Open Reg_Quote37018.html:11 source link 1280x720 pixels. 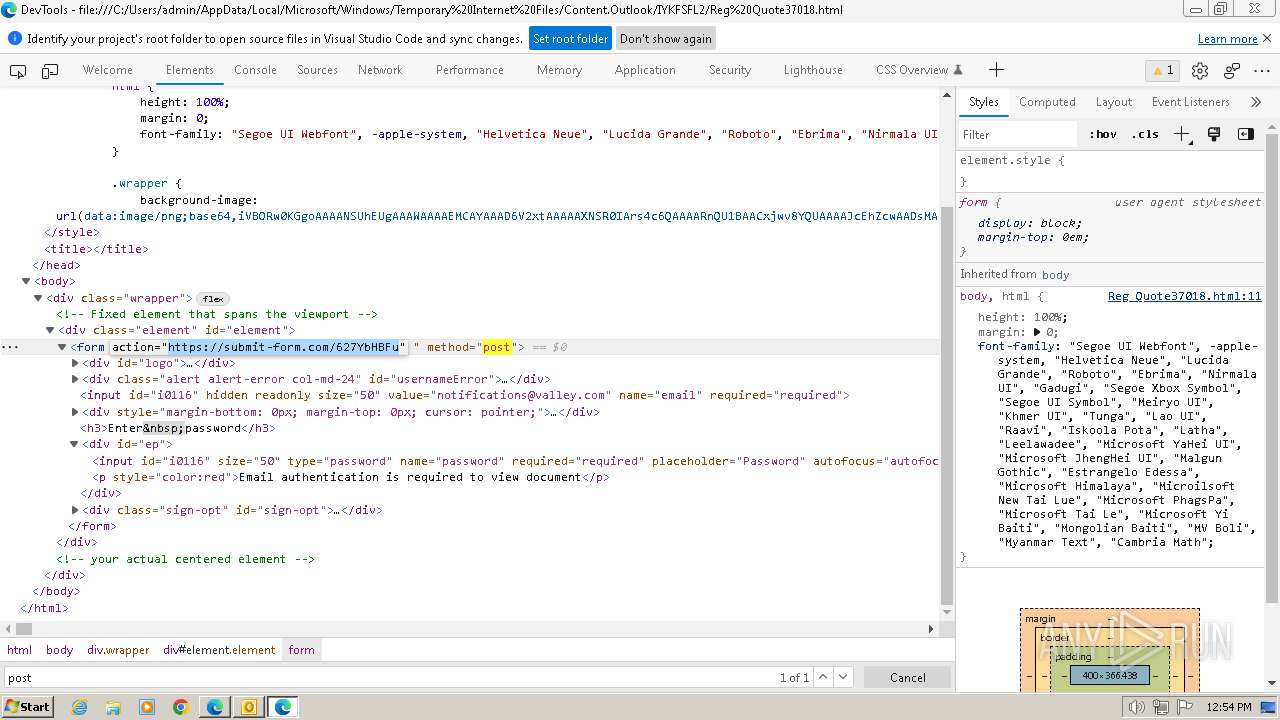1184,297
